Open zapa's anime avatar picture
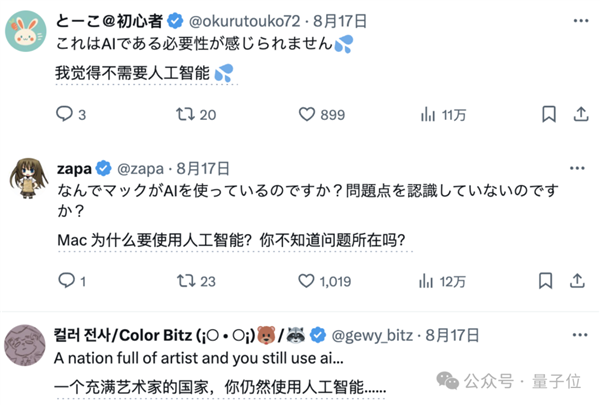 coord(25,180)
